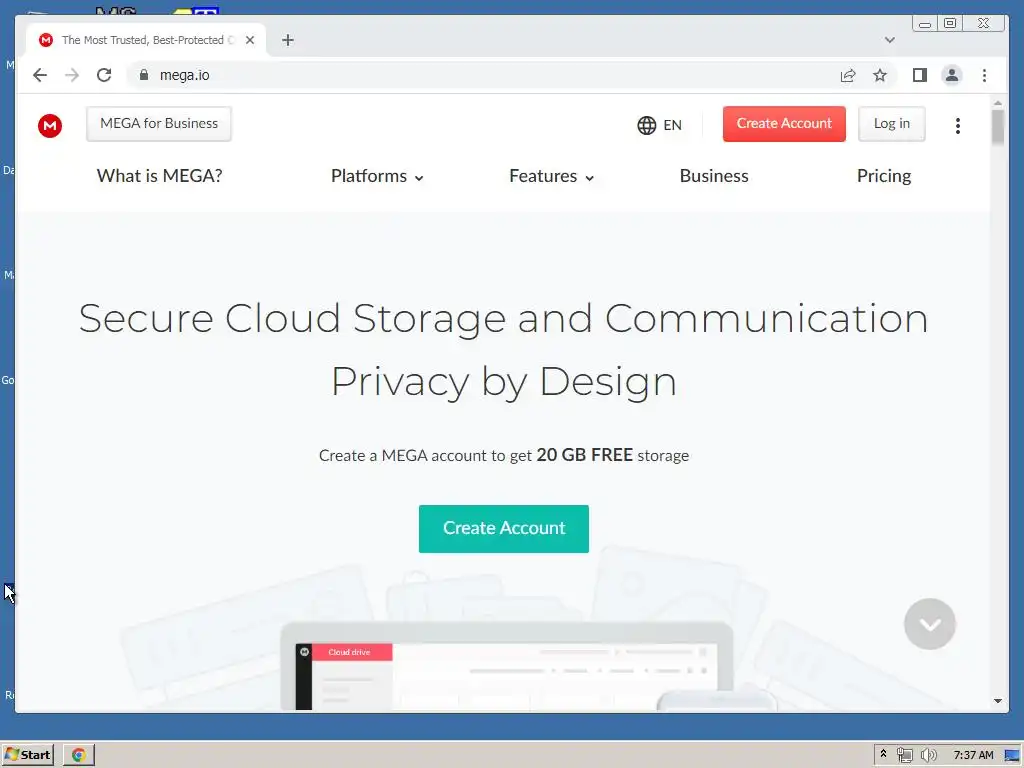Click '20 GB FREE' text

[x=584, y=455]
